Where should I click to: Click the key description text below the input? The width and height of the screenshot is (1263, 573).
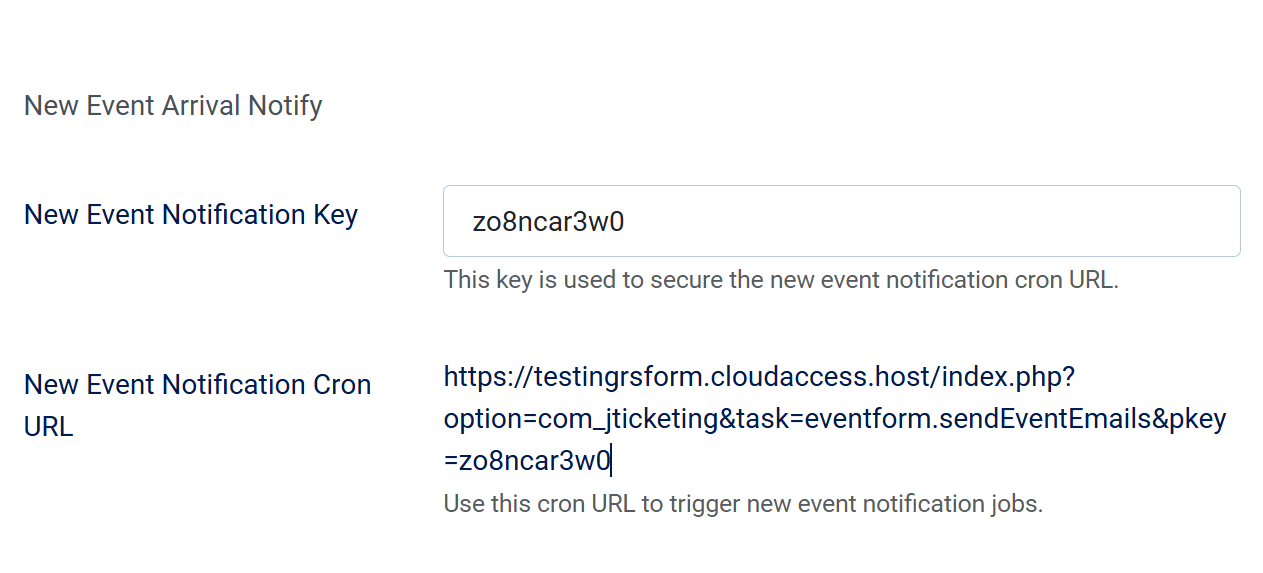click(x=780, y=280)
